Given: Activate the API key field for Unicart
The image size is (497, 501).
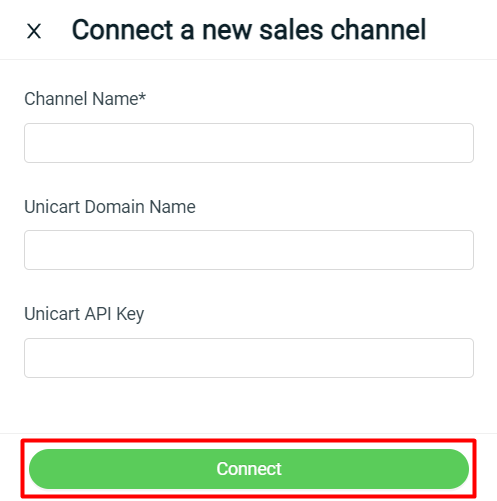Looking at the screenshot, I should click(249, 358).
